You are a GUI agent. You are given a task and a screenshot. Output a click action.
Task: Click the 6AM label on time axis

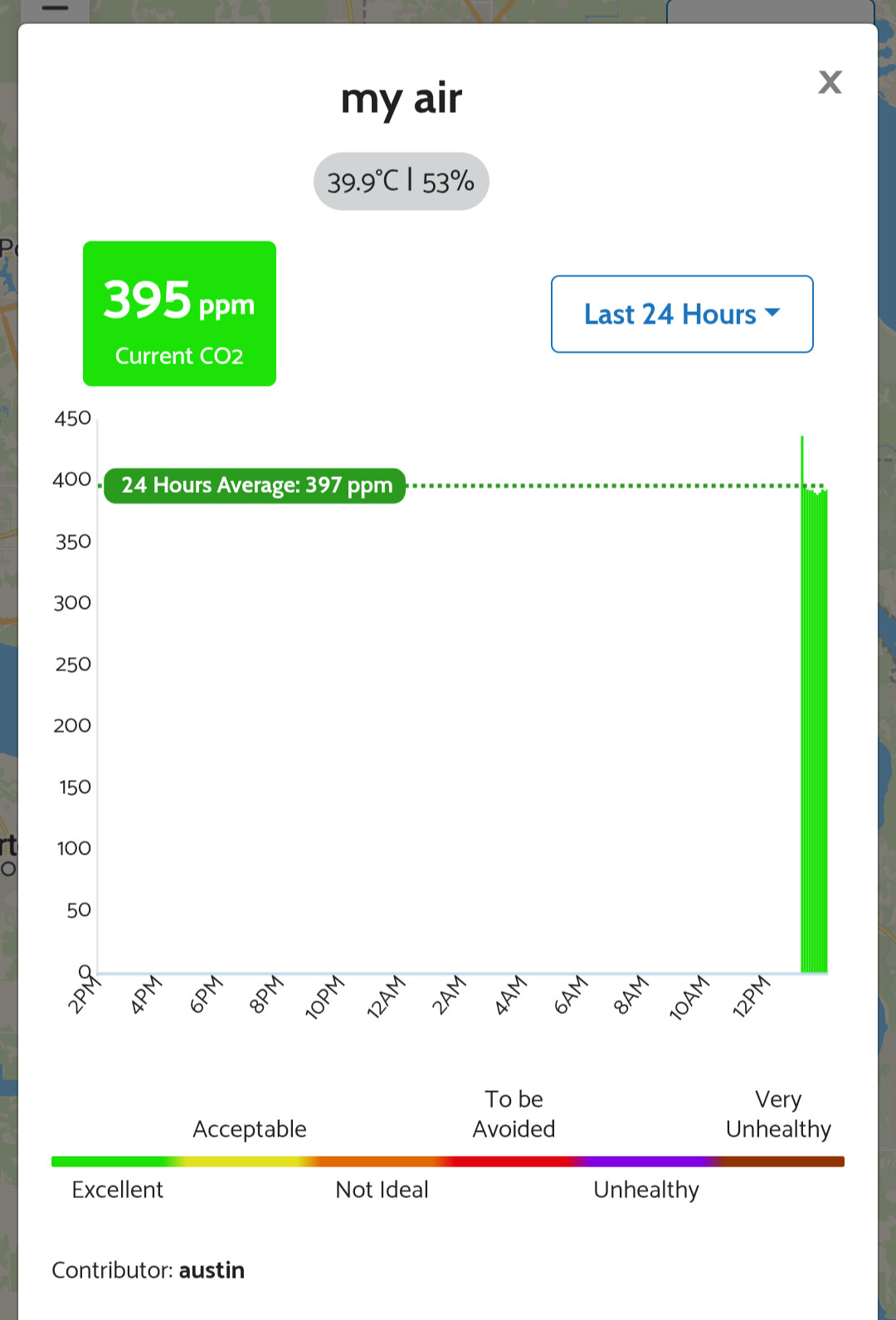pos(571,995)
